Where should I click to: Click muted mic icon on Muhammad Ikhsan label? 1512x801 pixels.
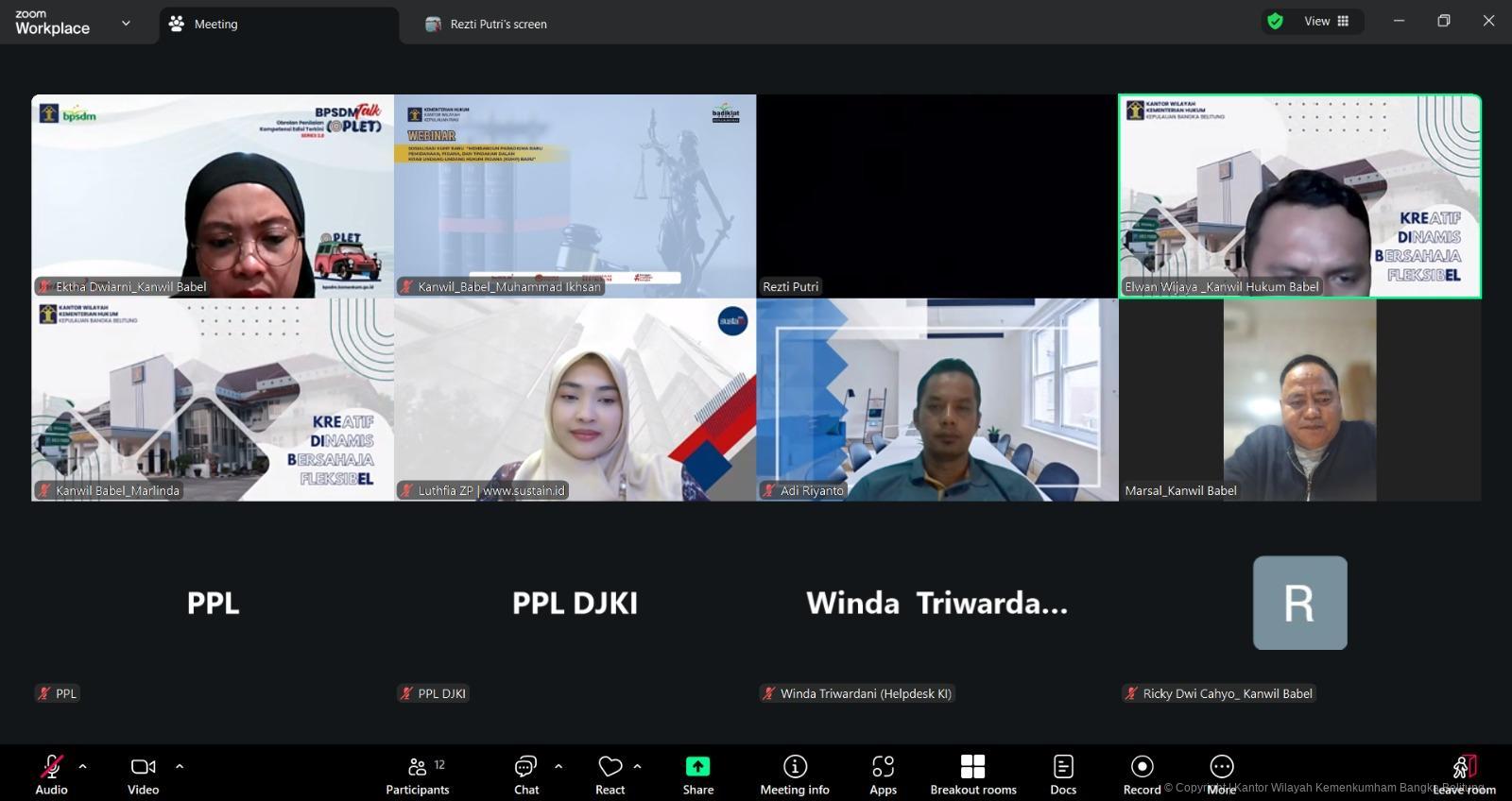[x=406, y=286]
